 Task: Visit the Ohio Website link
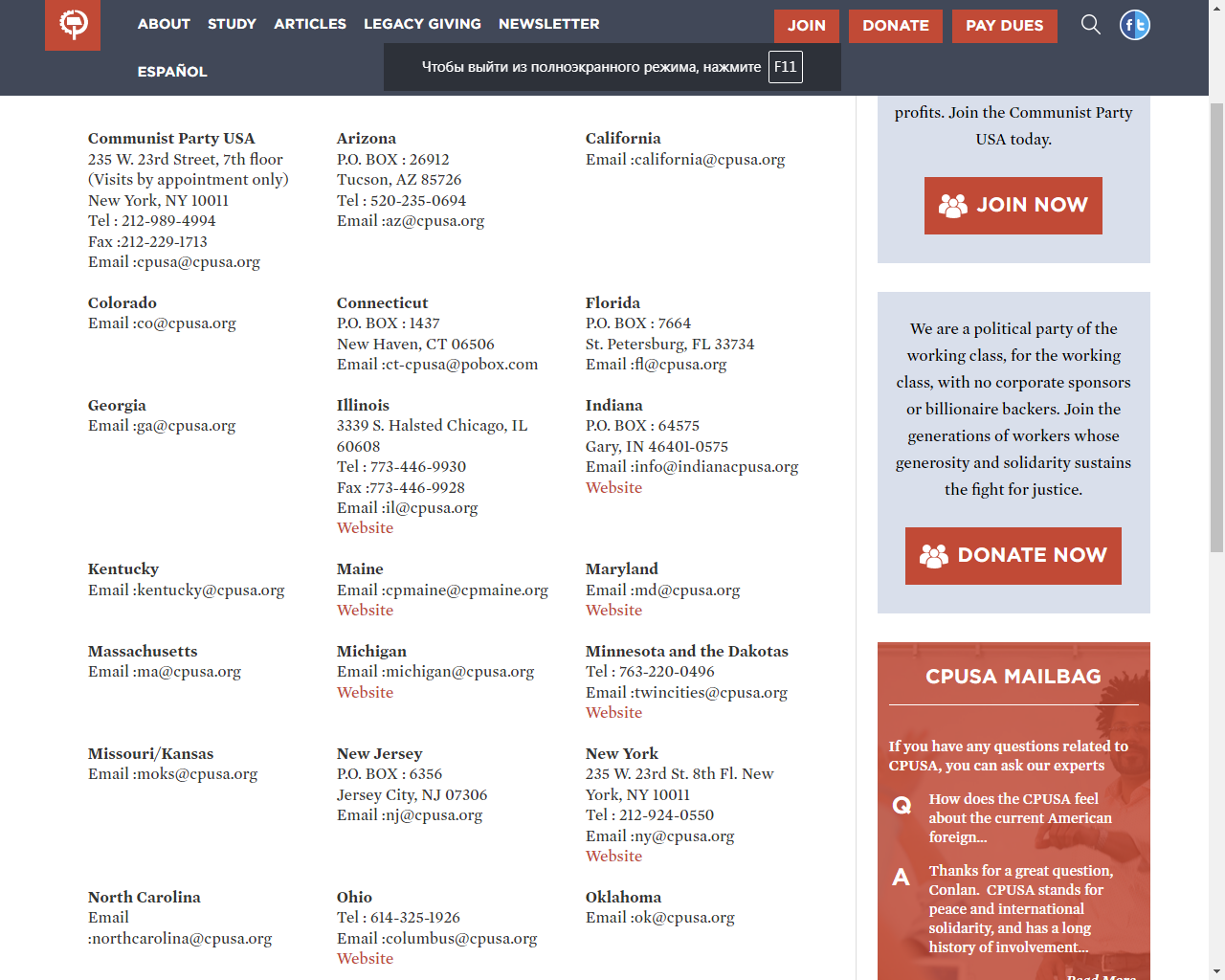coord(365,959)
